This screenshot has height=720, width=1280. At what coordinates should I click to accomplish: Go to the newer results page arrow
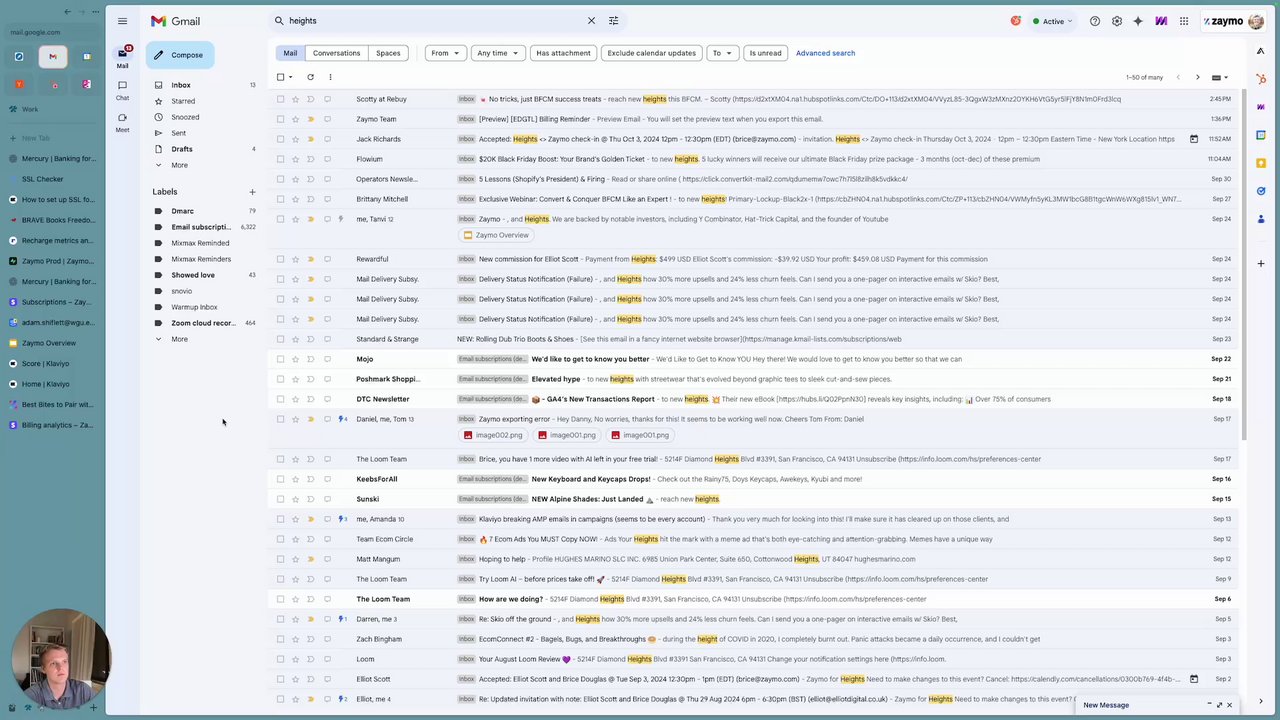point(1178,77)
